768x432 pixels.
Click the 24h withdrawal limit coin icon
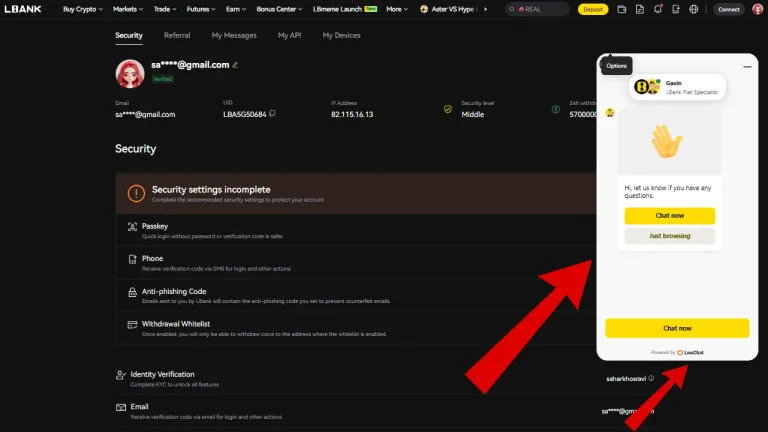[555, 109]
